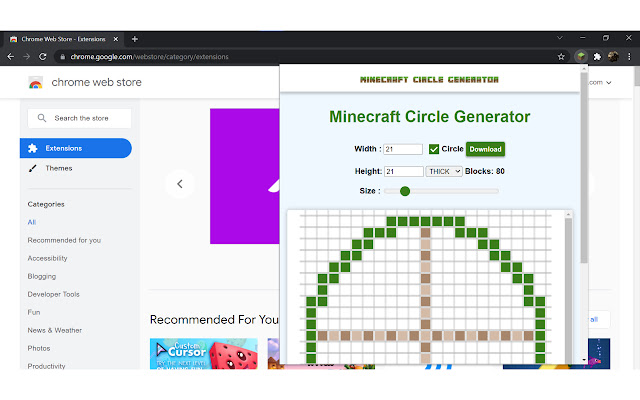The height and width of the screenshot is (400, 640).
Task: Click the Chrome Web Store rainbow logo
Action: (x=36, y=83)
